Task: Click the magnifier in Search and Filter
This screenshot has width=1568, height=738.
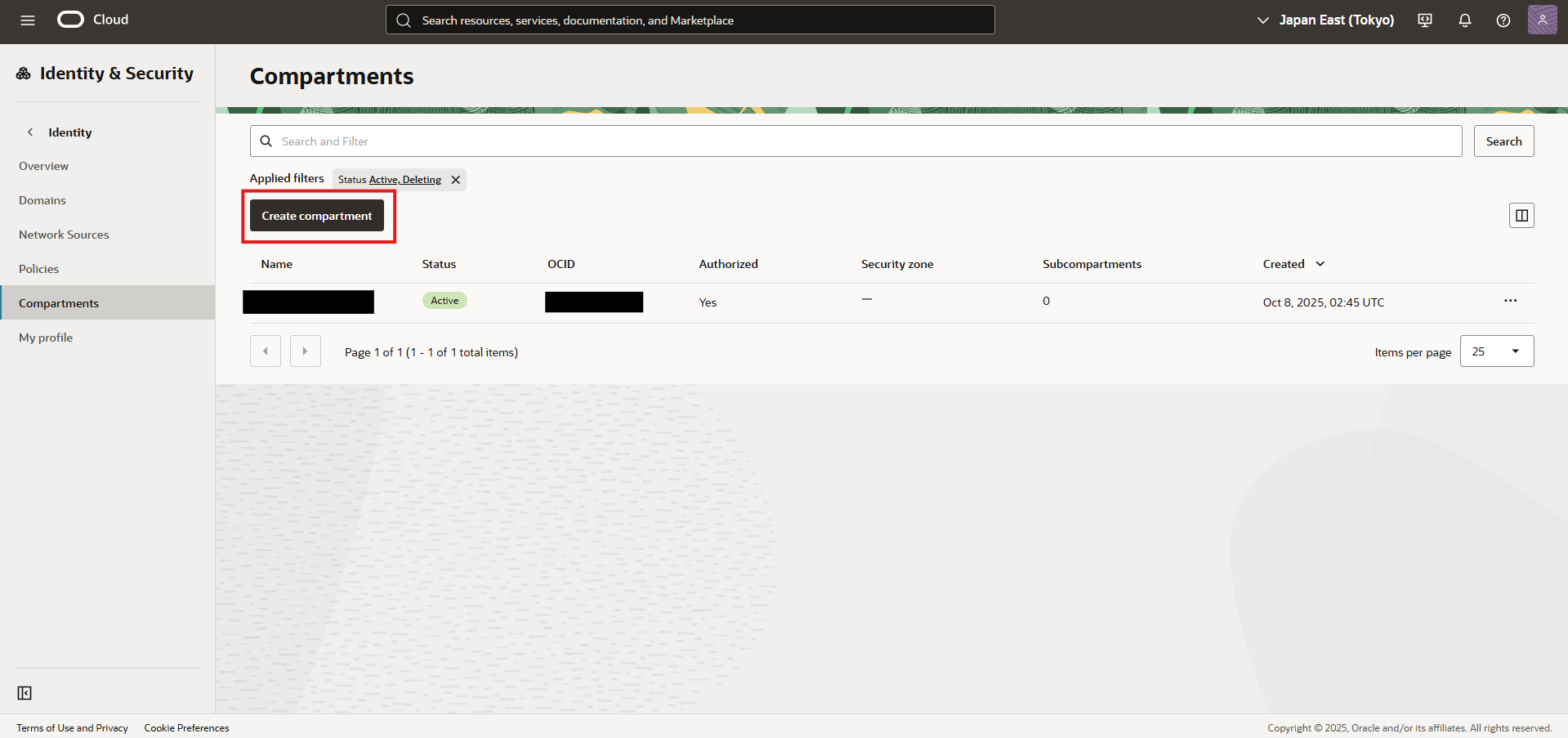Action: coord(266,141)
